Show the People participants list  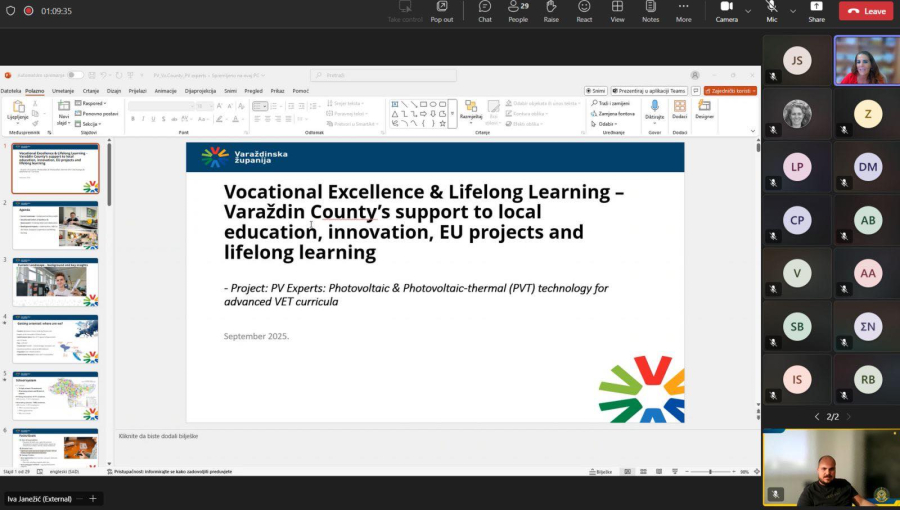(x=518, y=10)
